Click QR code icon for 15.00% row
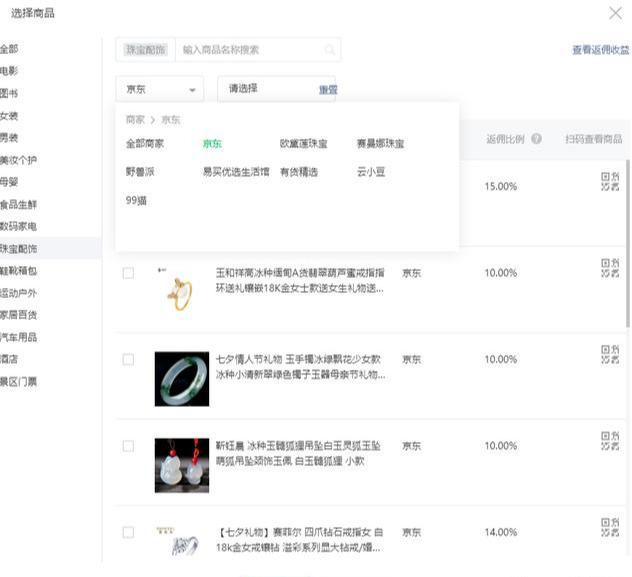This screenshot has height=577, width=632. click(609, 181)
